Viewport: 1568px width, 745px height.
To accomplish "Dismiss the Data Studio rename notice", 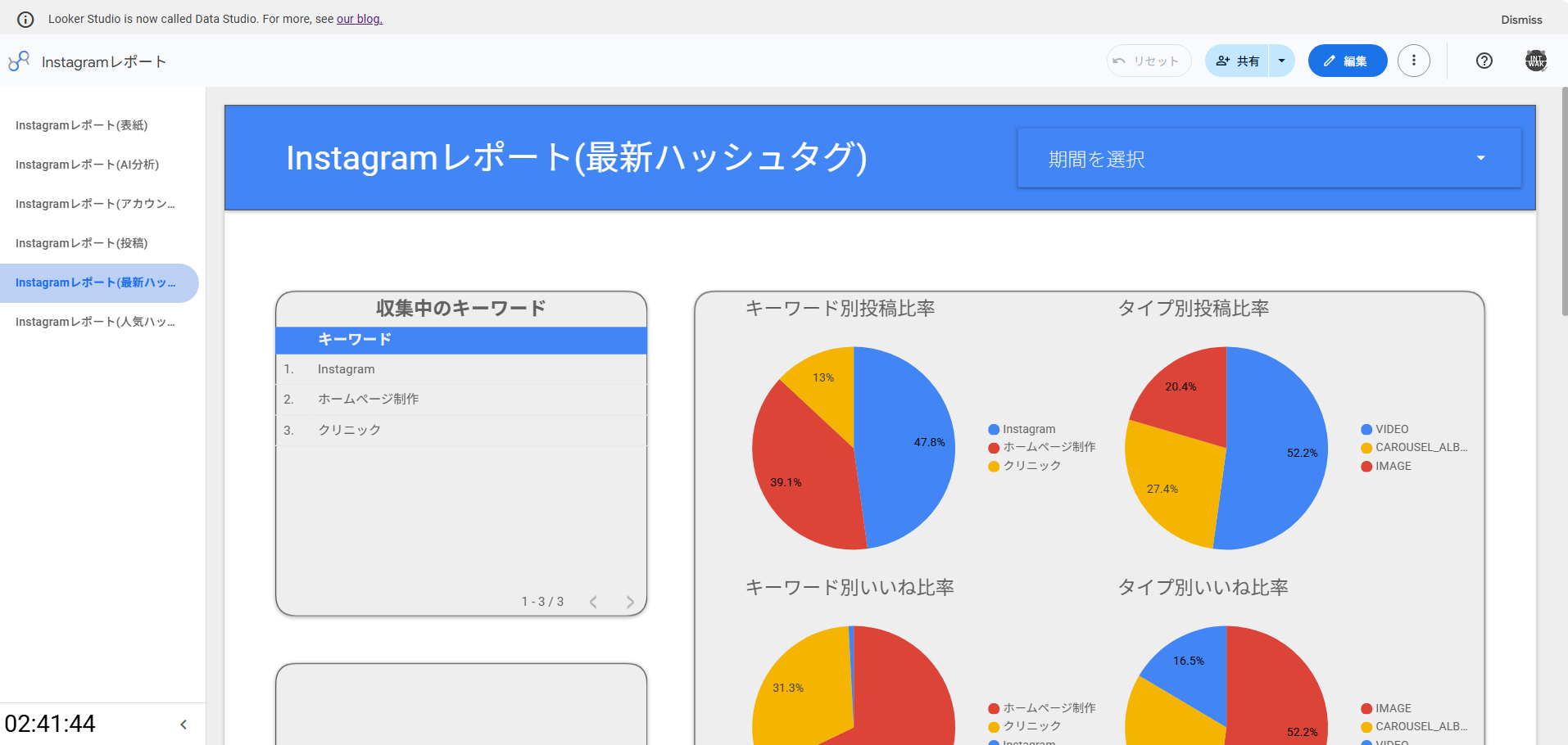I will click(1521, 20).
